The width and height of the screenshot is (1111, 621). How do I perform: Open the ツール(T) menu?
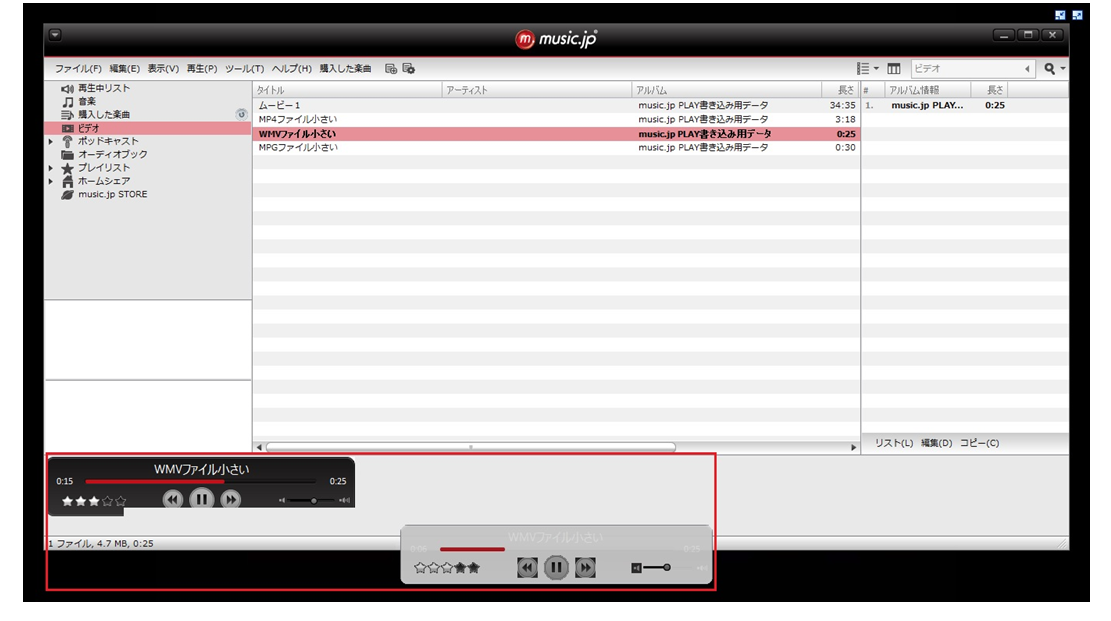pyautogui.click(x=244, y=69)
